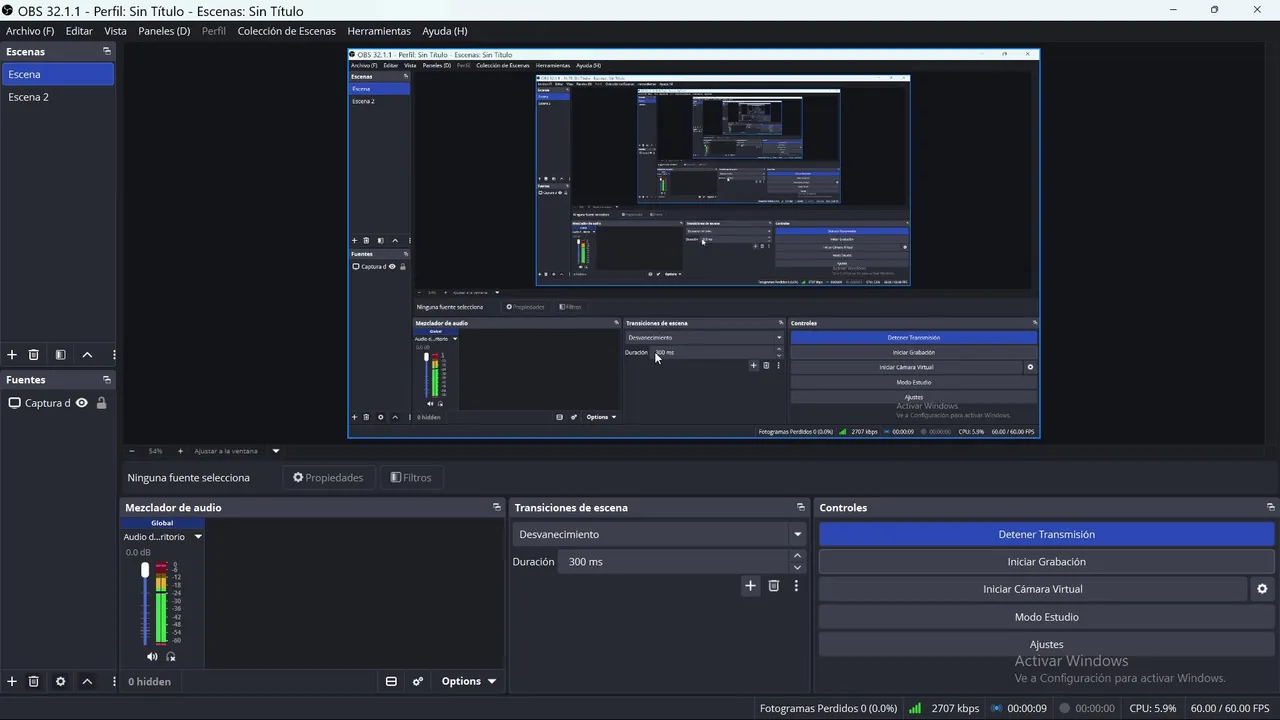The height and width of the screenshot is (720, 1280).
Task: Add a transition with the plus icon
Action: [750, 586]
